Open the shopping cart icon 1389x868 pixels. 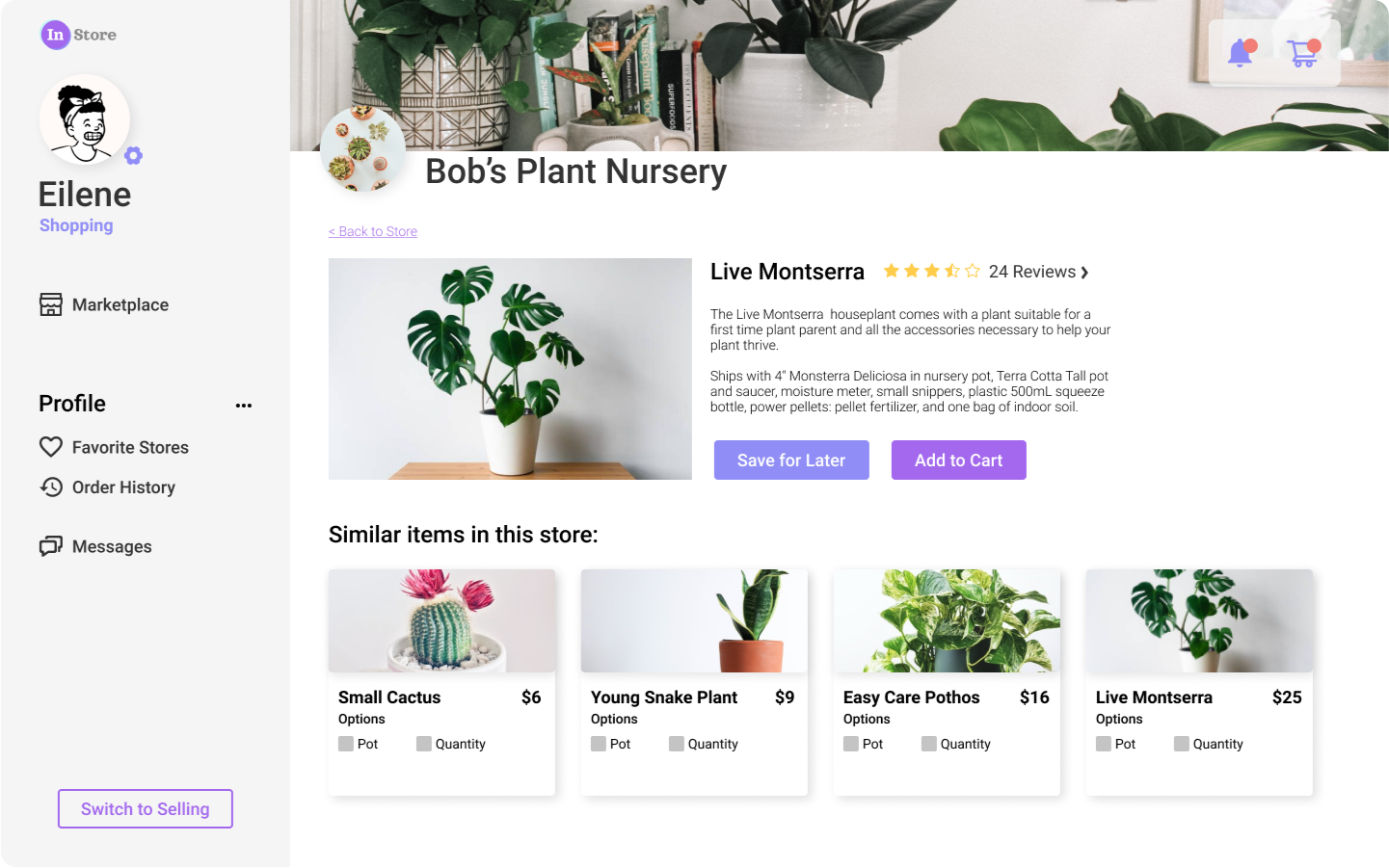point(1303,52)
